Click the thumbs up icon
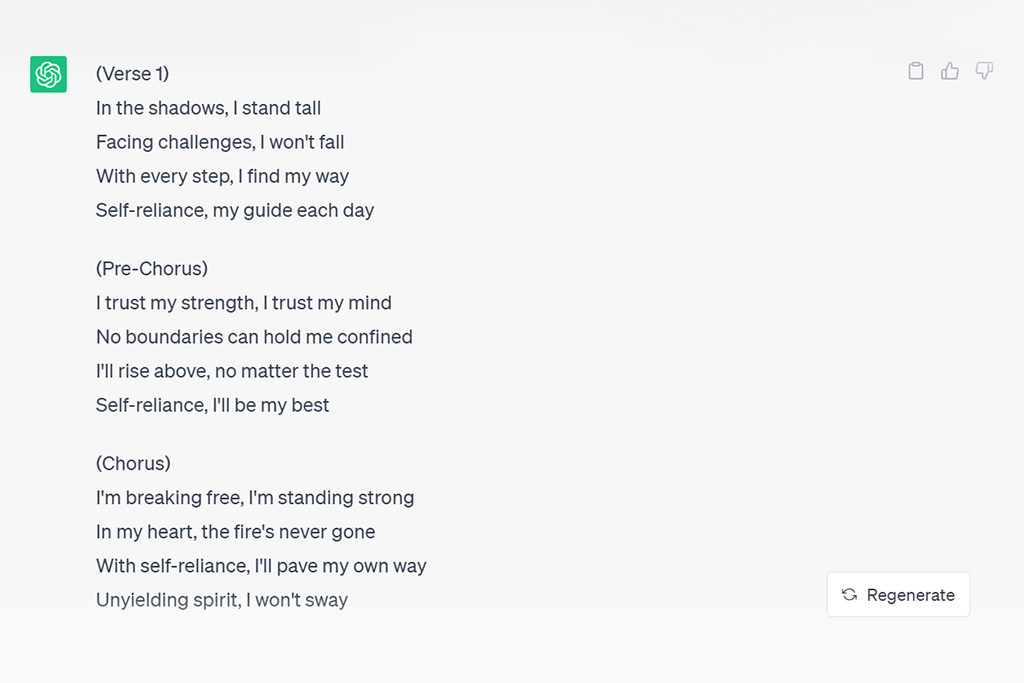Viewport: 1024px width, 683px height. (950, 71)
